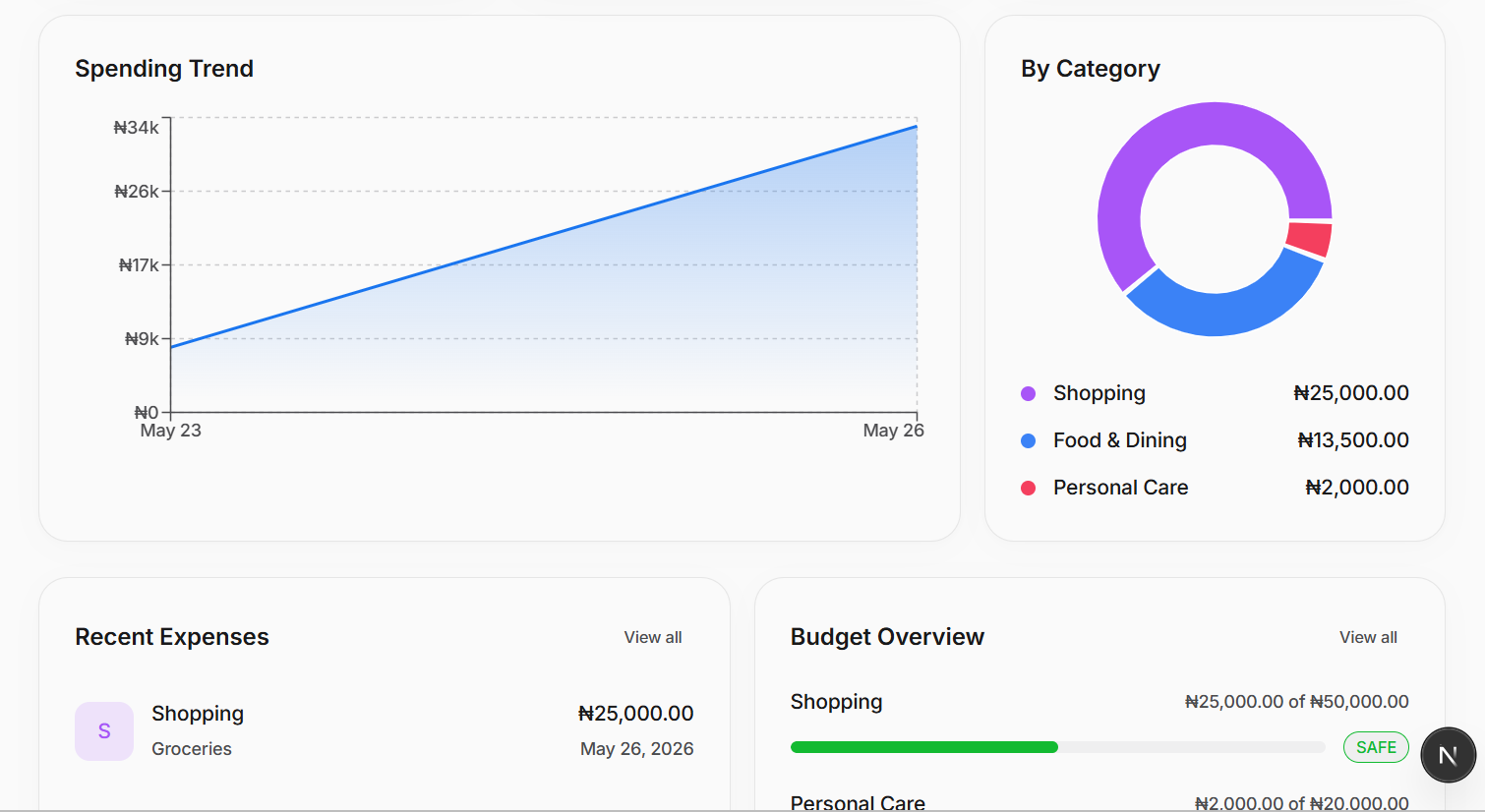Open View all in Budget Overview
Image resolution: width=1485 pixels, height=812 pixels.
tap(1368, 637)
